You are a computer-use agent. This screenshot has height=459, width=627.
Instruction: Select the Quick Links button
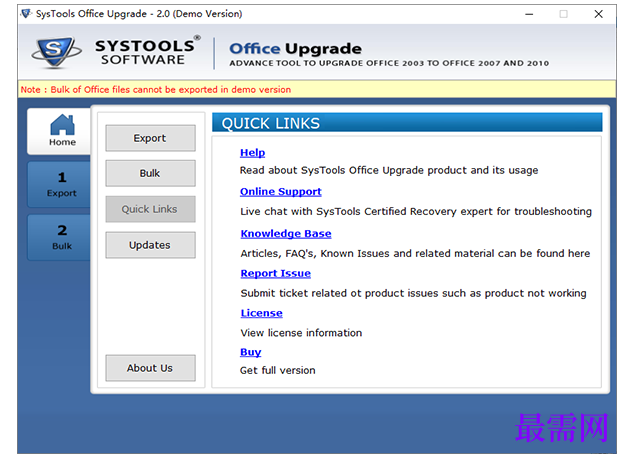(x=150, y=209)
